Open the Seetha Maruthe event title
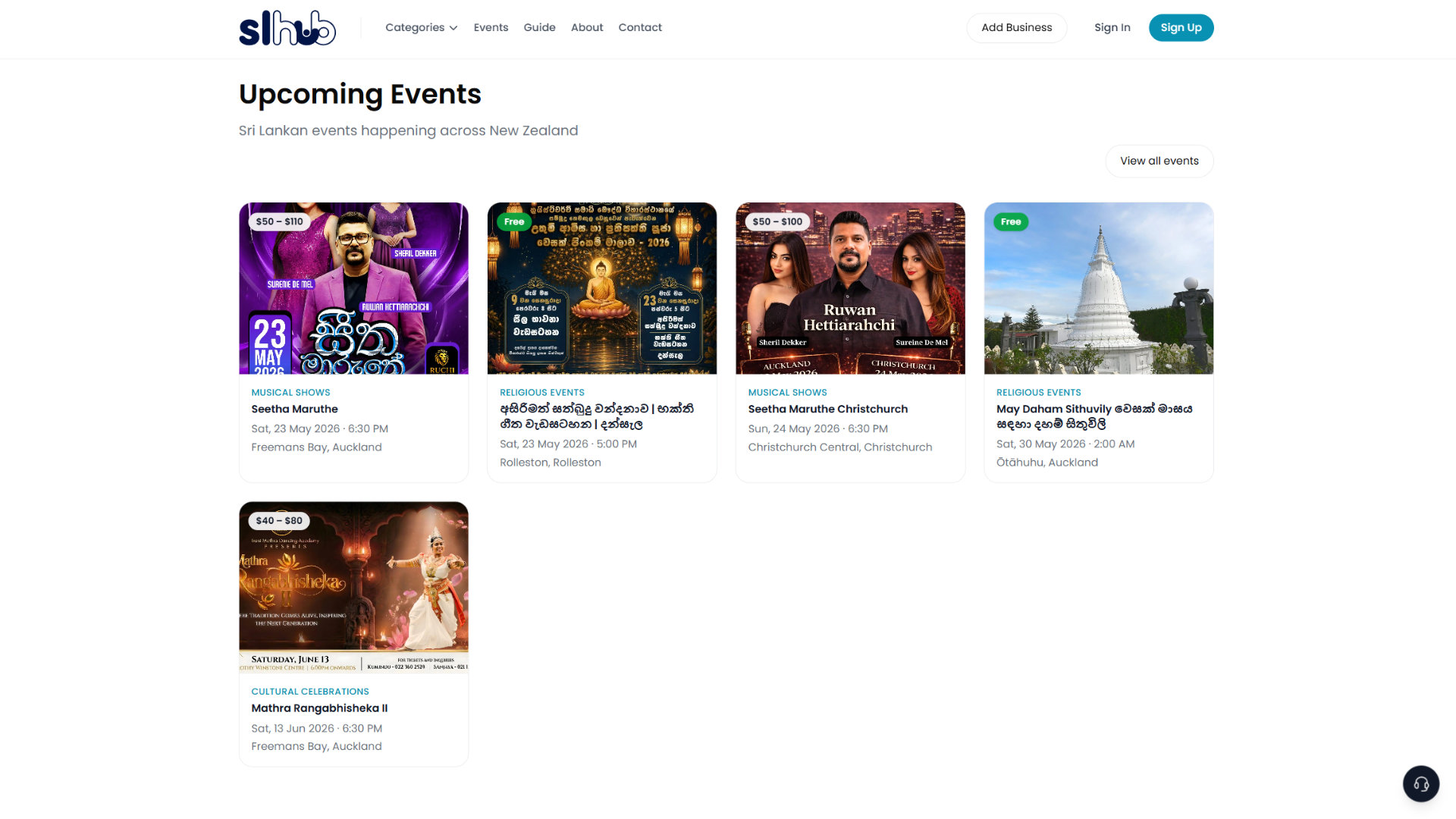 pyautogui.click(x=294, y=409)
